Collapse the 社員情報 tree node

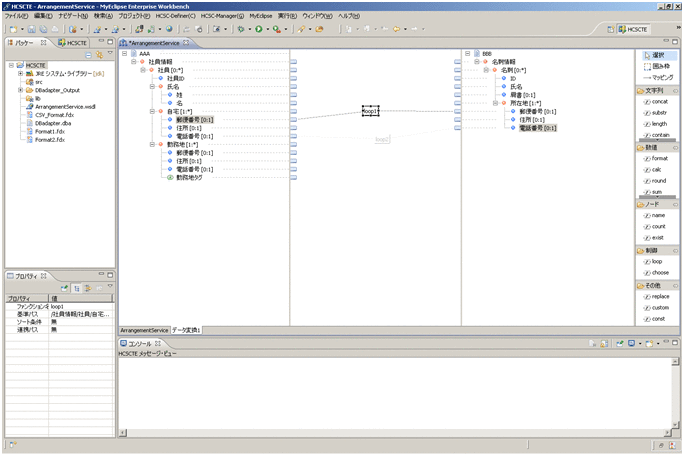coord(134,62)
